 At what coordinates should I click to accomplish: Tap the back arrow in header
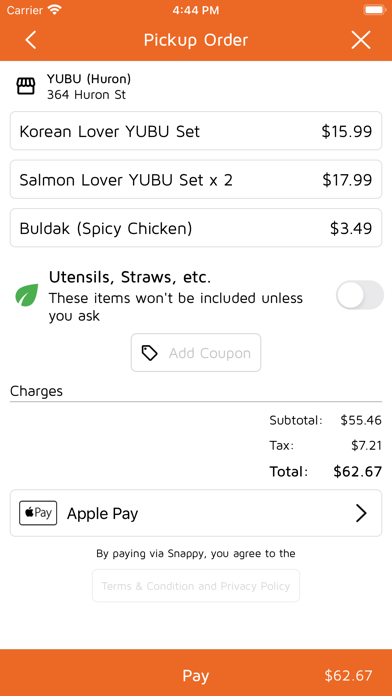[30, 40]
